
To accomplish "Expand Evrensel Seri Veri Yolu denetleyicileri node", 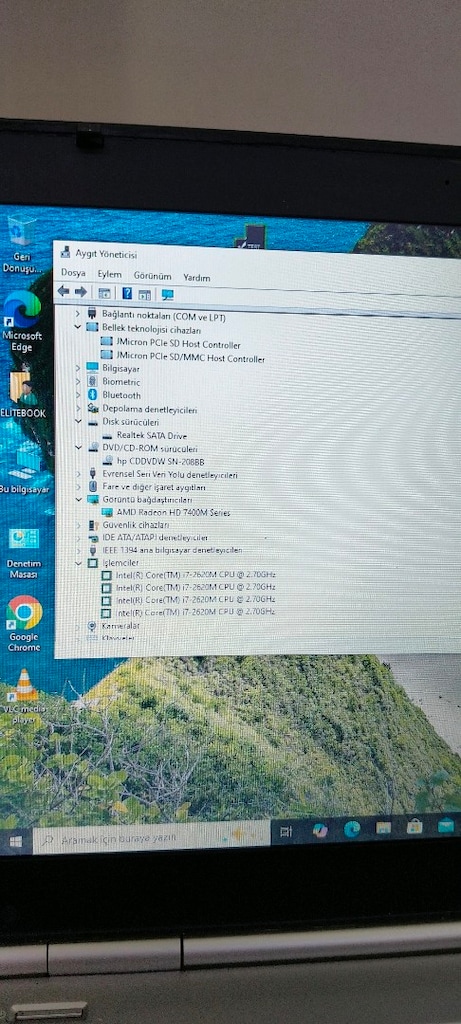I will pyautogui.click(x=78, y=473).
